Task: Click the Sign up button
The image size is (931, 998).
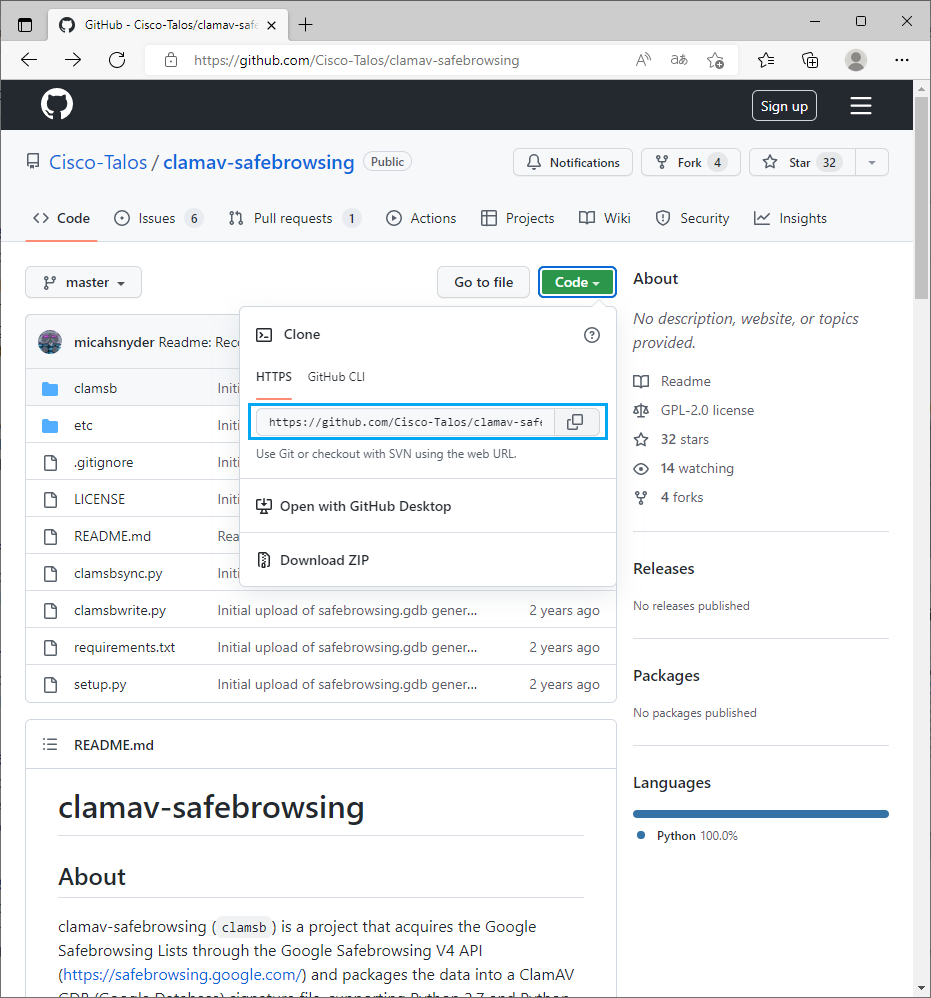Action: pos(784,106)
